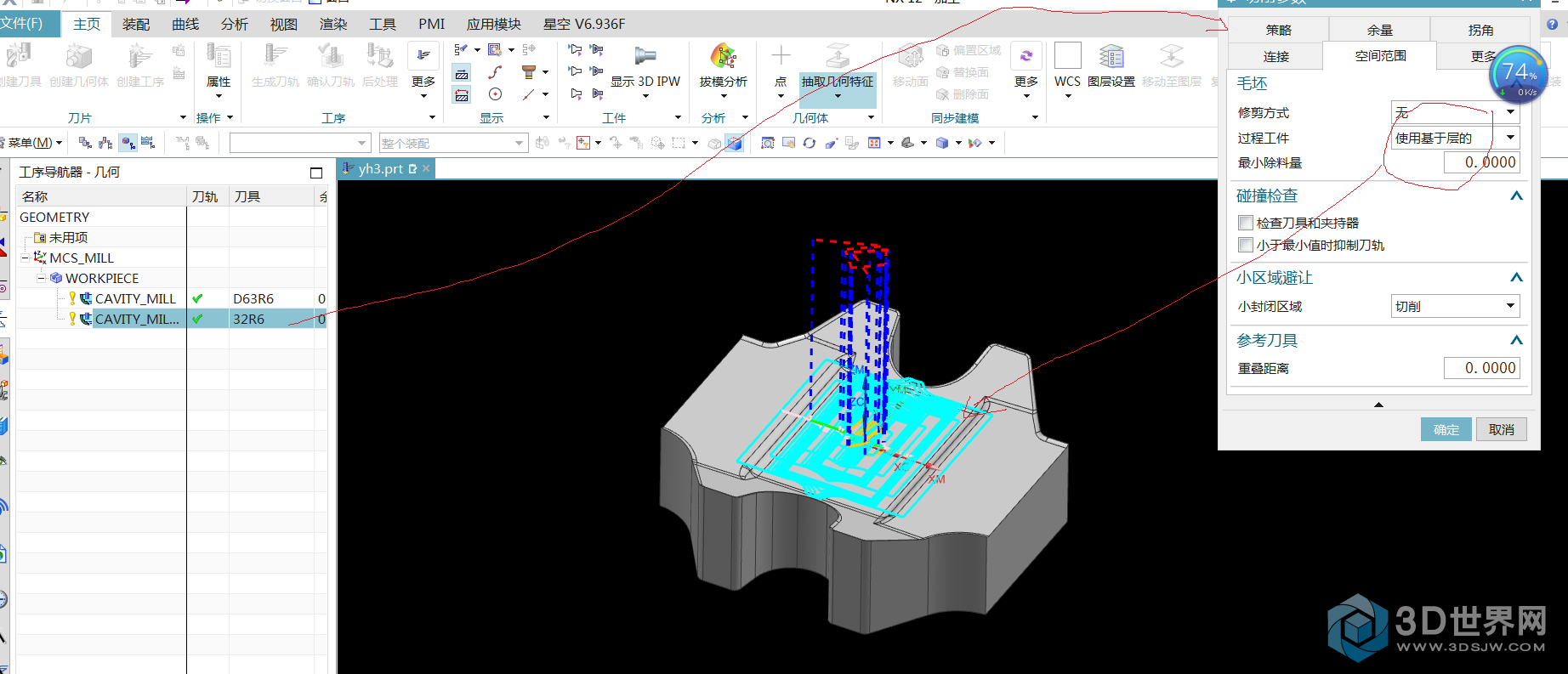
Task: Click the 移动面 (Move Face) icon
Action: pos(910,57)
